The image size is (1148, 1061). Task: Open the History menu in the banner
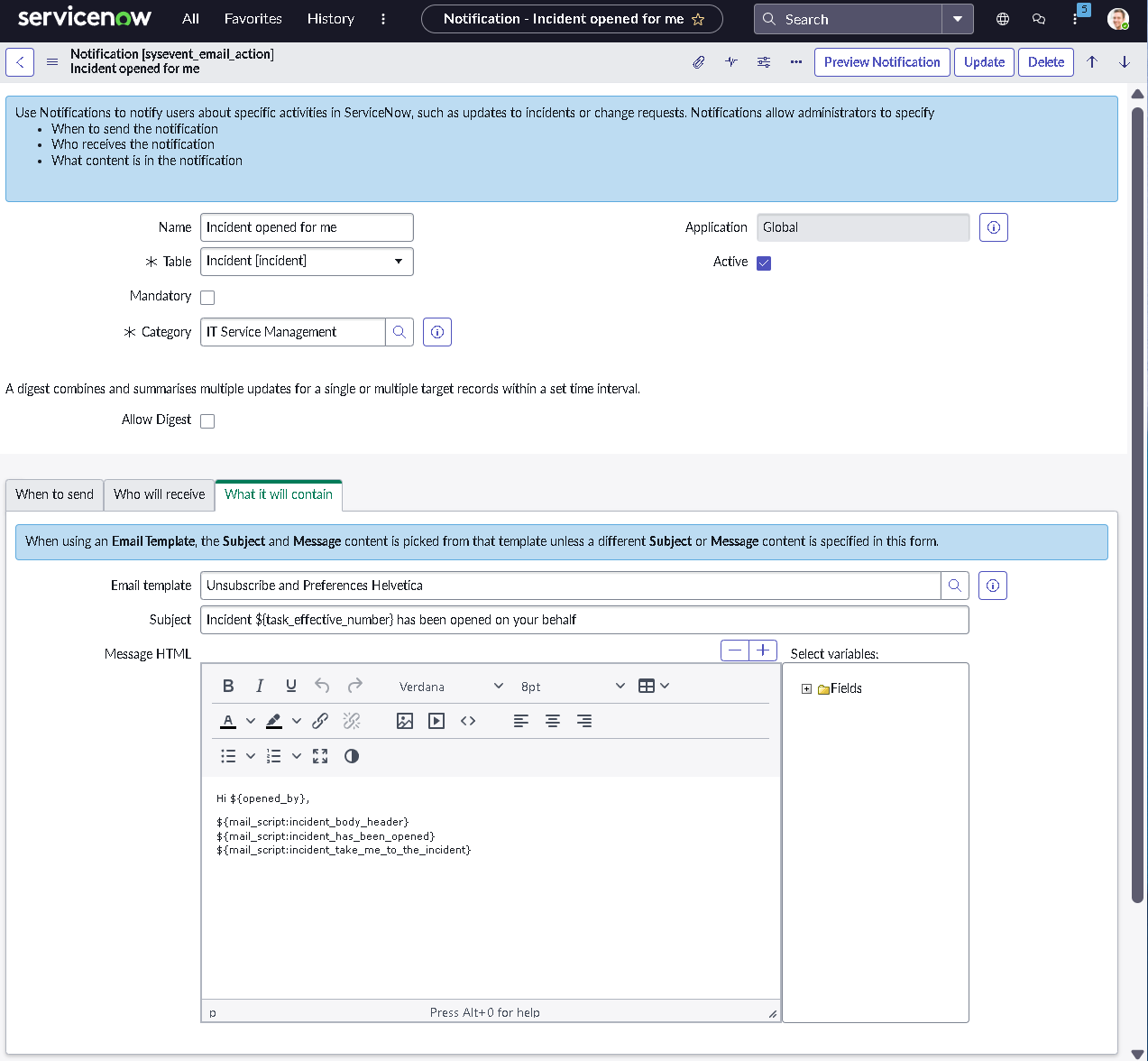[330, 18]
